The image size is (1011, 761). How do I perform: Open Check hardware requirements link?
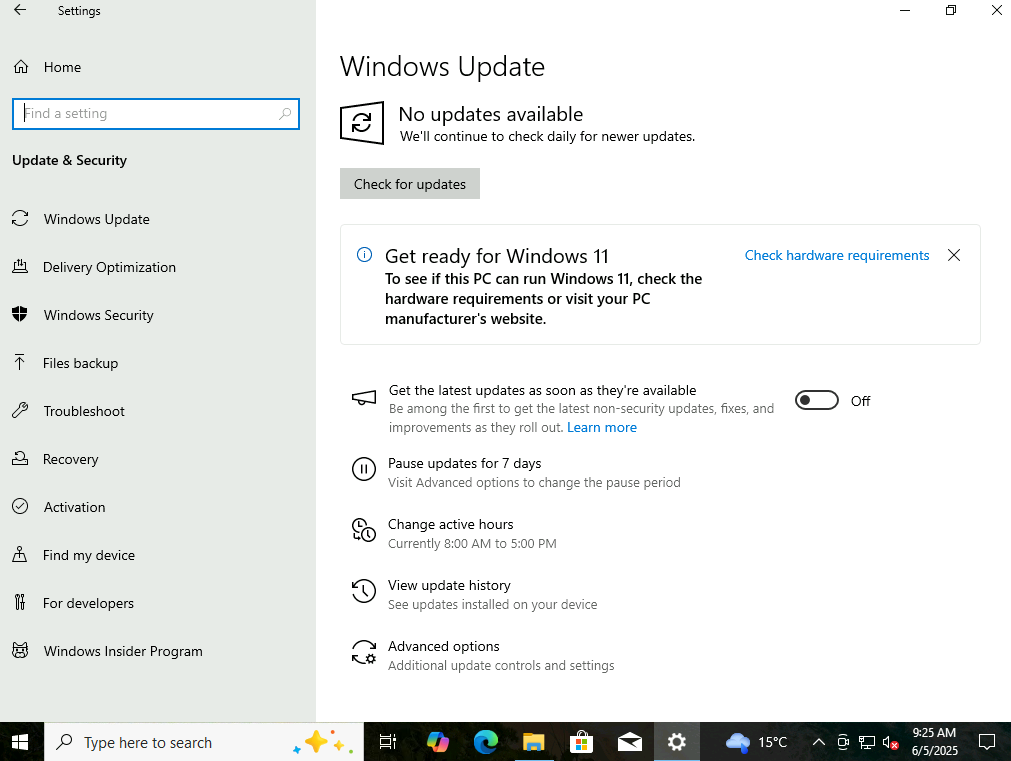[x=837, y=255]
